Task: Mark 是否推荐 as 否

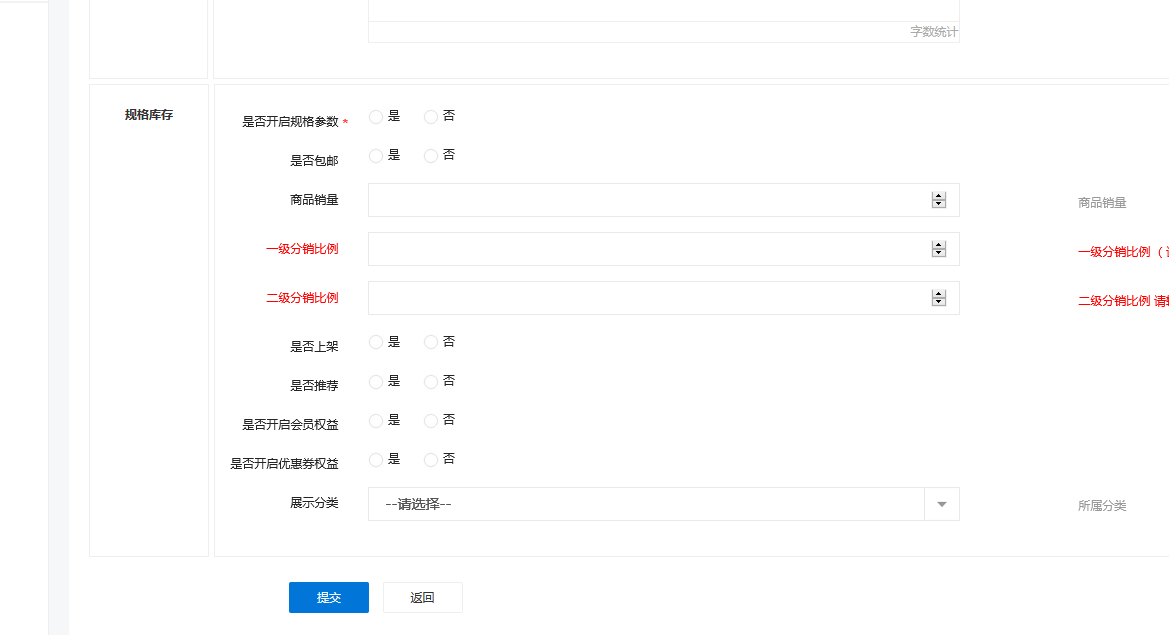Action: click(x=431, y=382)
